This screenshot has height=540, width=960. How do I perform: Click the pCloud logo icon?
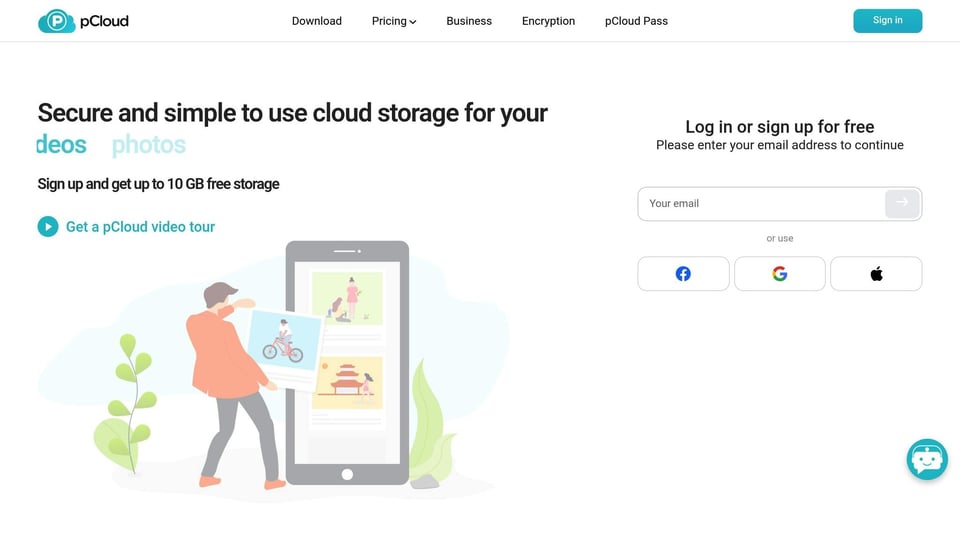[56, 21]
